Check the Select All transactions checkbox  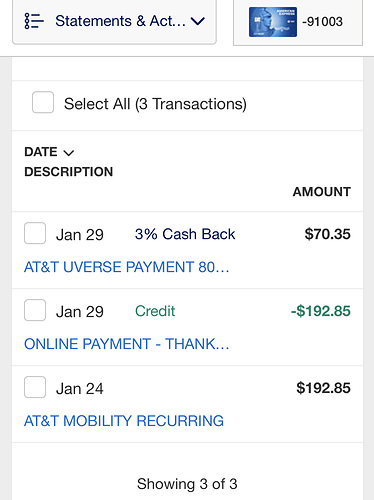click(43, 102)
